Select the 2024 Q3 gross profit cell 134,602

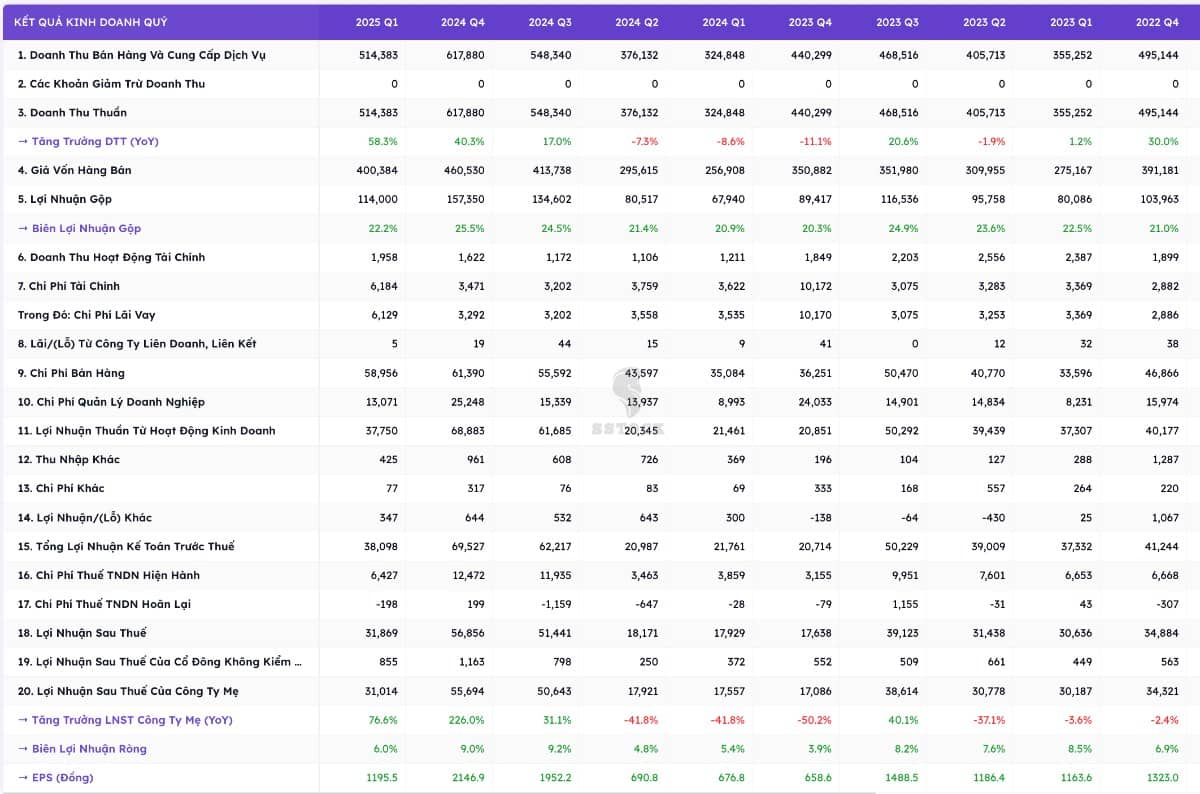pyautogui.click(x=550, y=199)
